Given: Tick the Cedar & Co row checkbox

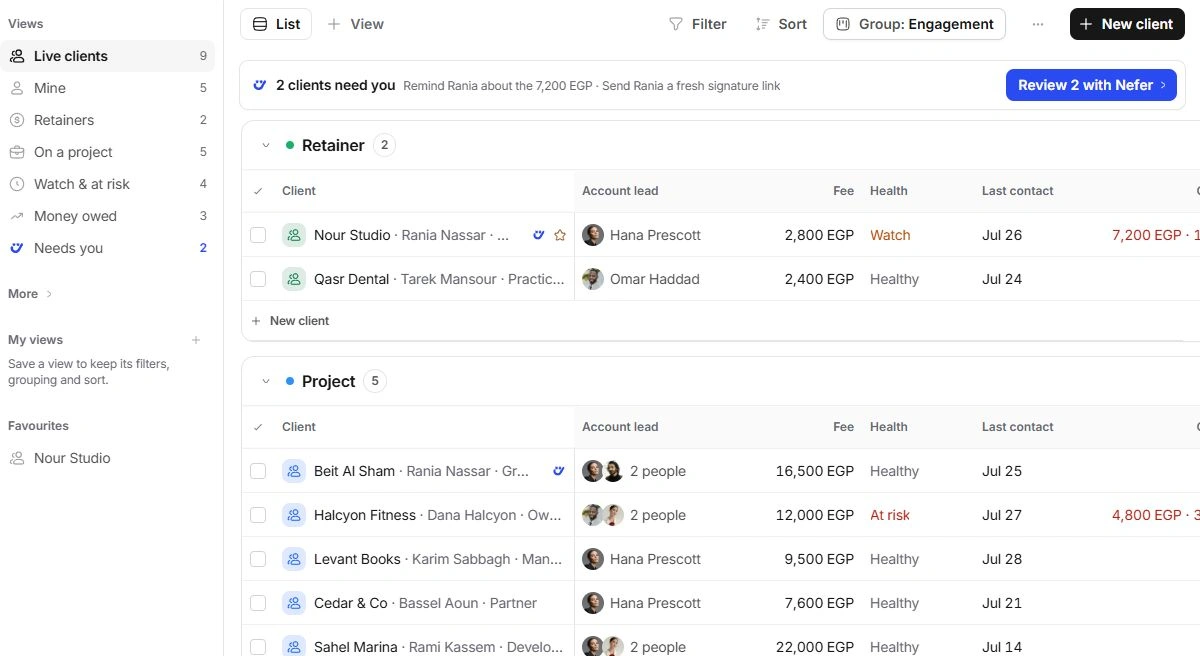Looking at the screenshot, I should pyautogui.click(x=258, y=603).
